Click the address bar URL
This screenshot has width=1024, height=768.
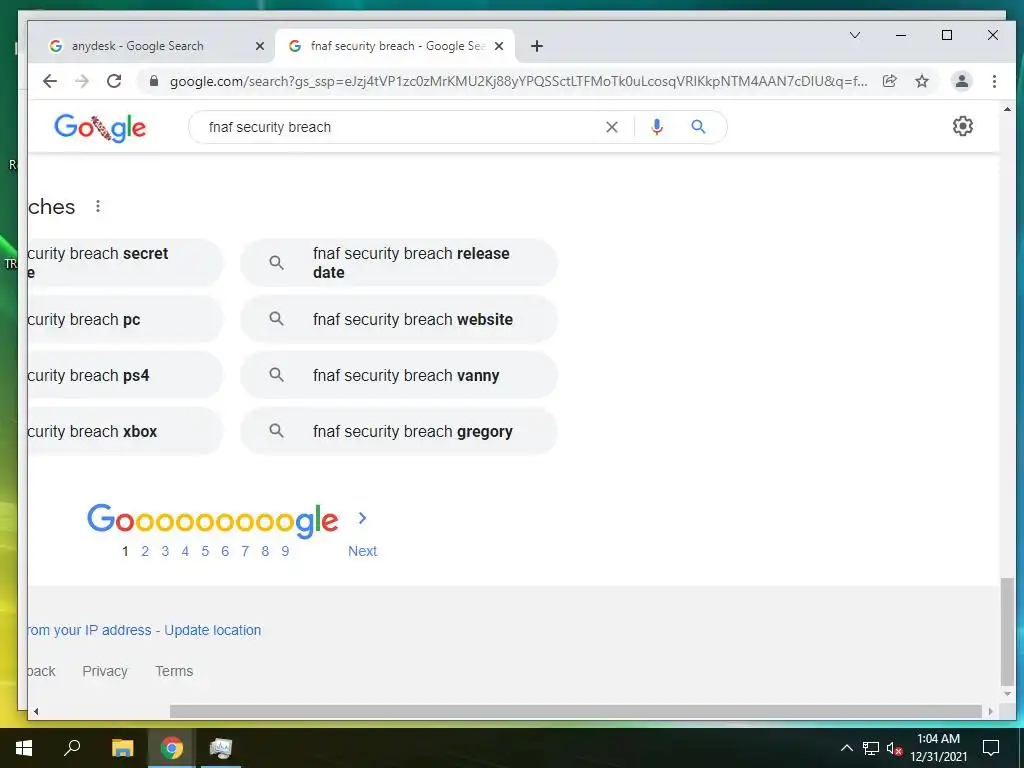pyautogui.click(x=519, y=81)
